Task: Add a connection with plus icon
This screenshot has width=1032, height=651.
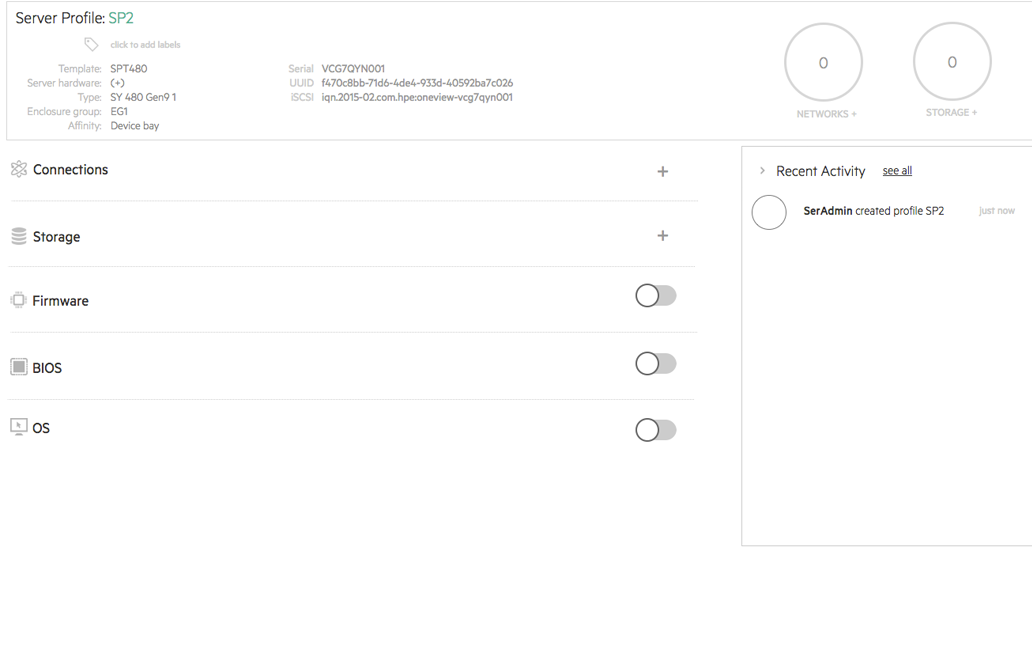Action: (662, 172)
